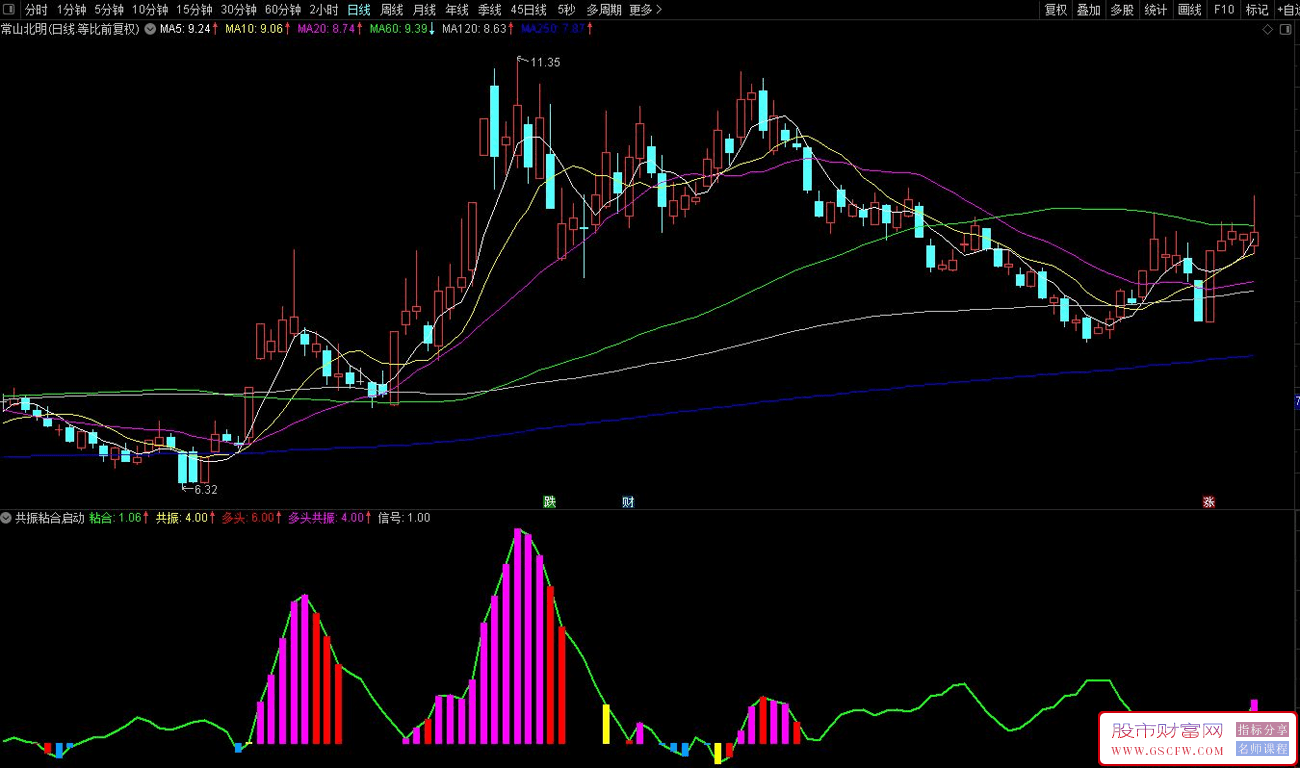Click the diamond icon at top right
The height and width of the screenshot is (768, 1300).
(x=1268, y=30)
